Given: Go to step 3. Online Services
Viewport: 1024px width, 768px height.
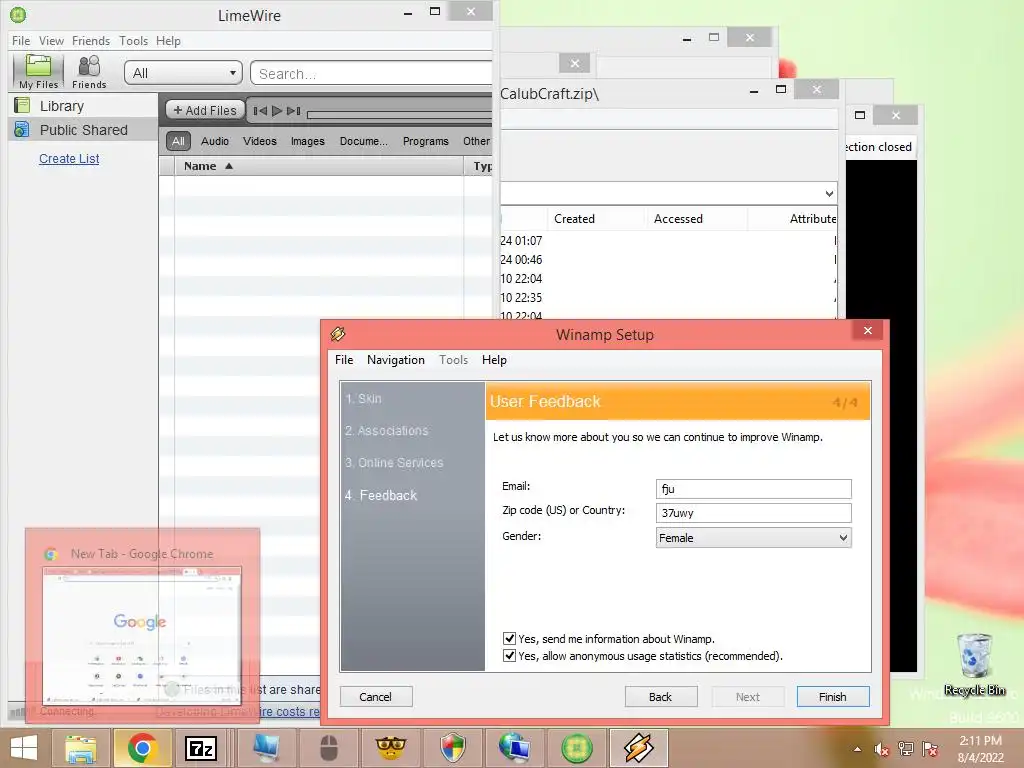Looking at the screenshot, I should click(394, 462).
